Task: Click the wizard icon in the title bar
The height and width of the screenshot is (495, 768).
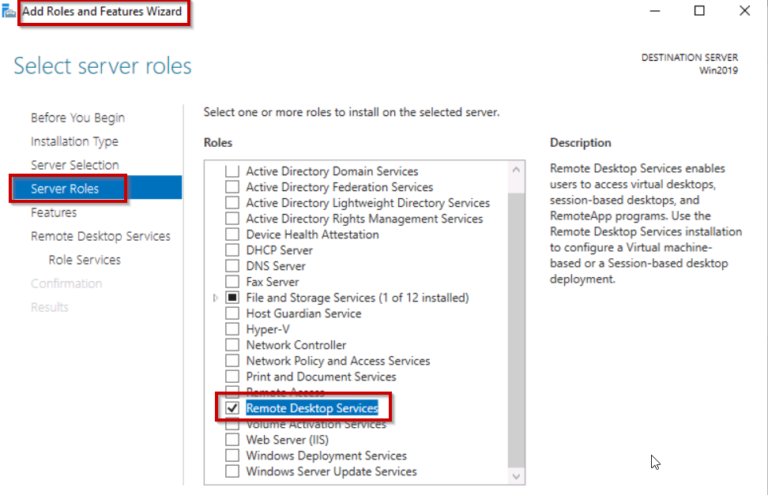Action: coord(8,11)
